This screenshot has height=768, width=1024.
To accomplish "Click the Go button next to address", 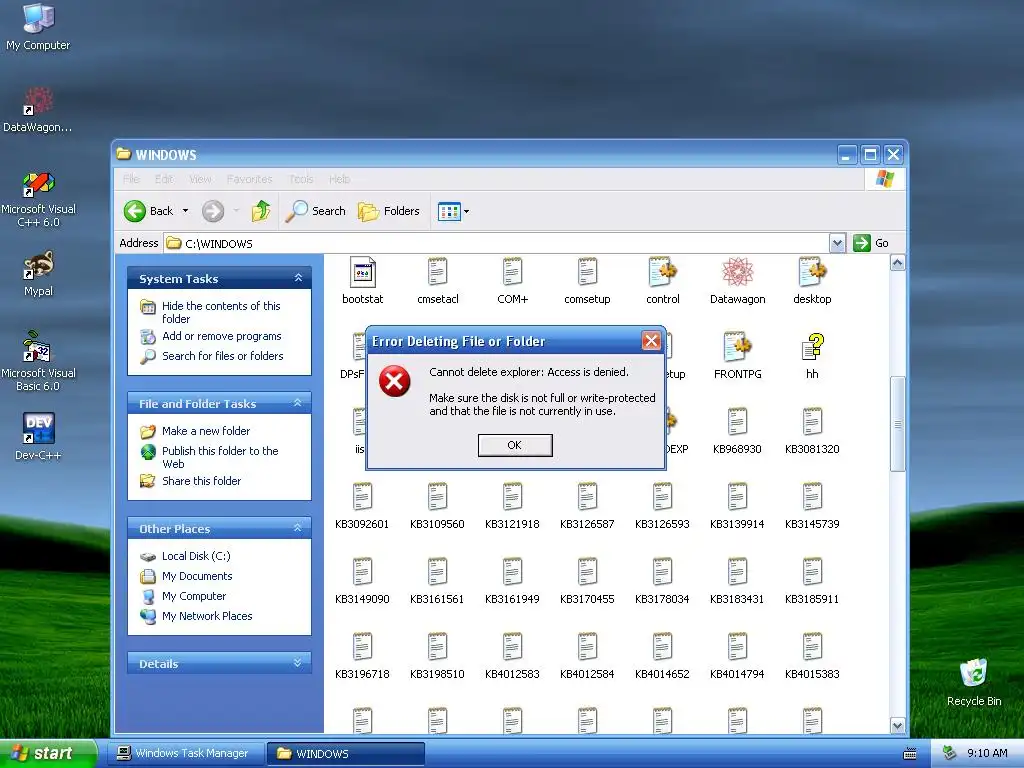I will tap(871, 243).
